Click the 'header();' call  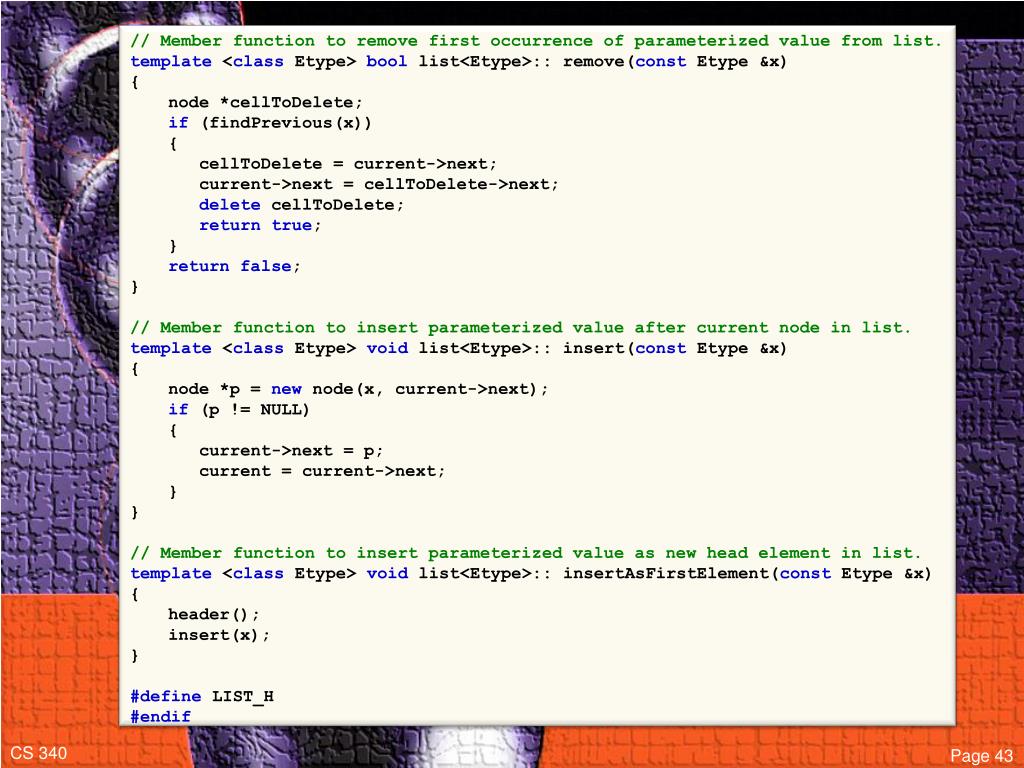[x=214, y=615]
